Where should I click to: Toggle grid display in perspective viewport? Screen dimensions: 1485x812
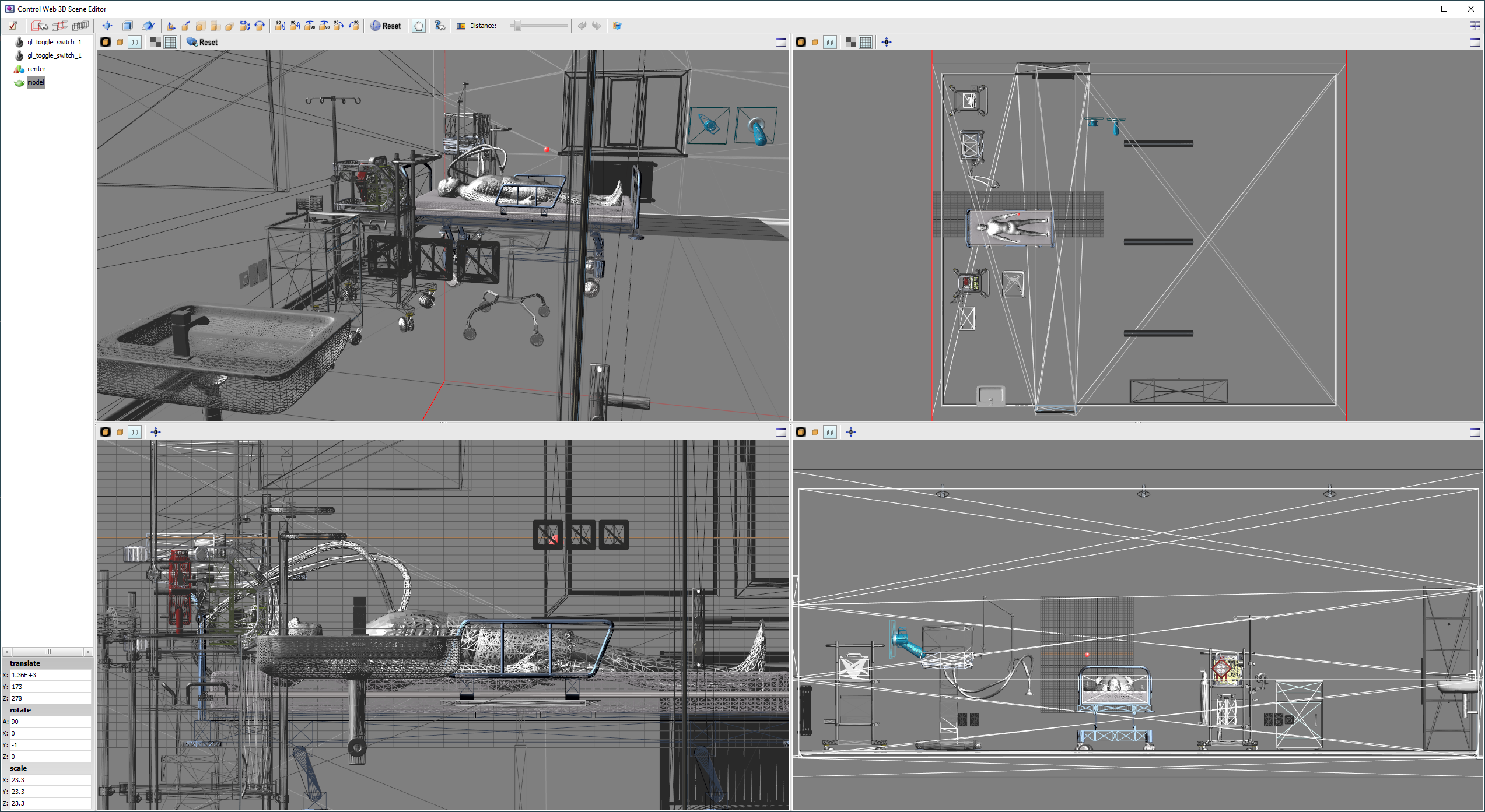pyautogui.click(x=170, y=42)
